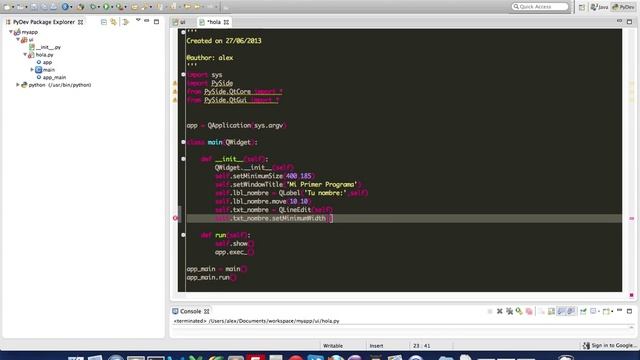Focus the Quick Access search field
This screenshot has height=360, width=640.
pos(540,7)
